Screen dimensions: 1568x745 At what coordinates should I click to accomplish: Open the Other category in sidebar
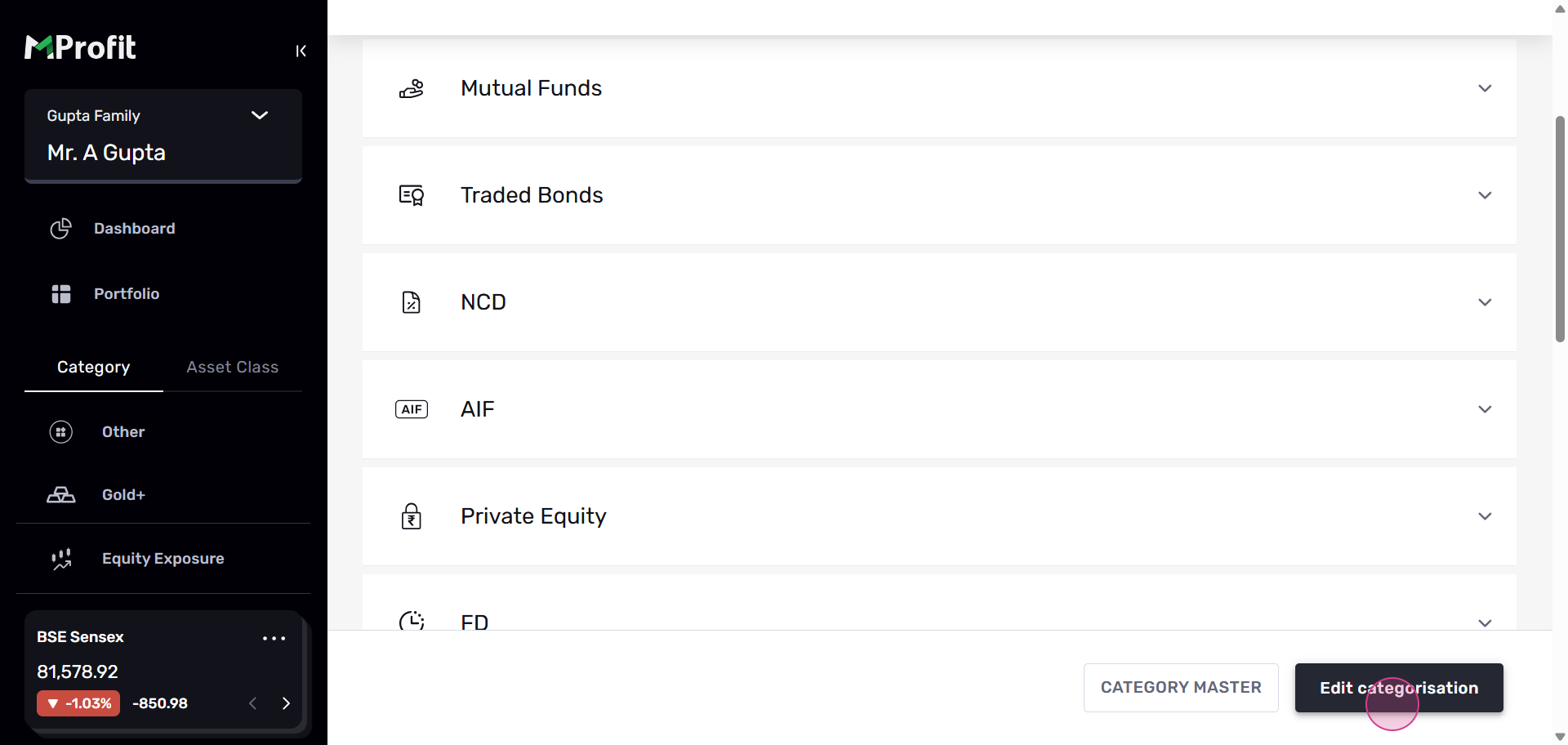[x=122, y=432]
